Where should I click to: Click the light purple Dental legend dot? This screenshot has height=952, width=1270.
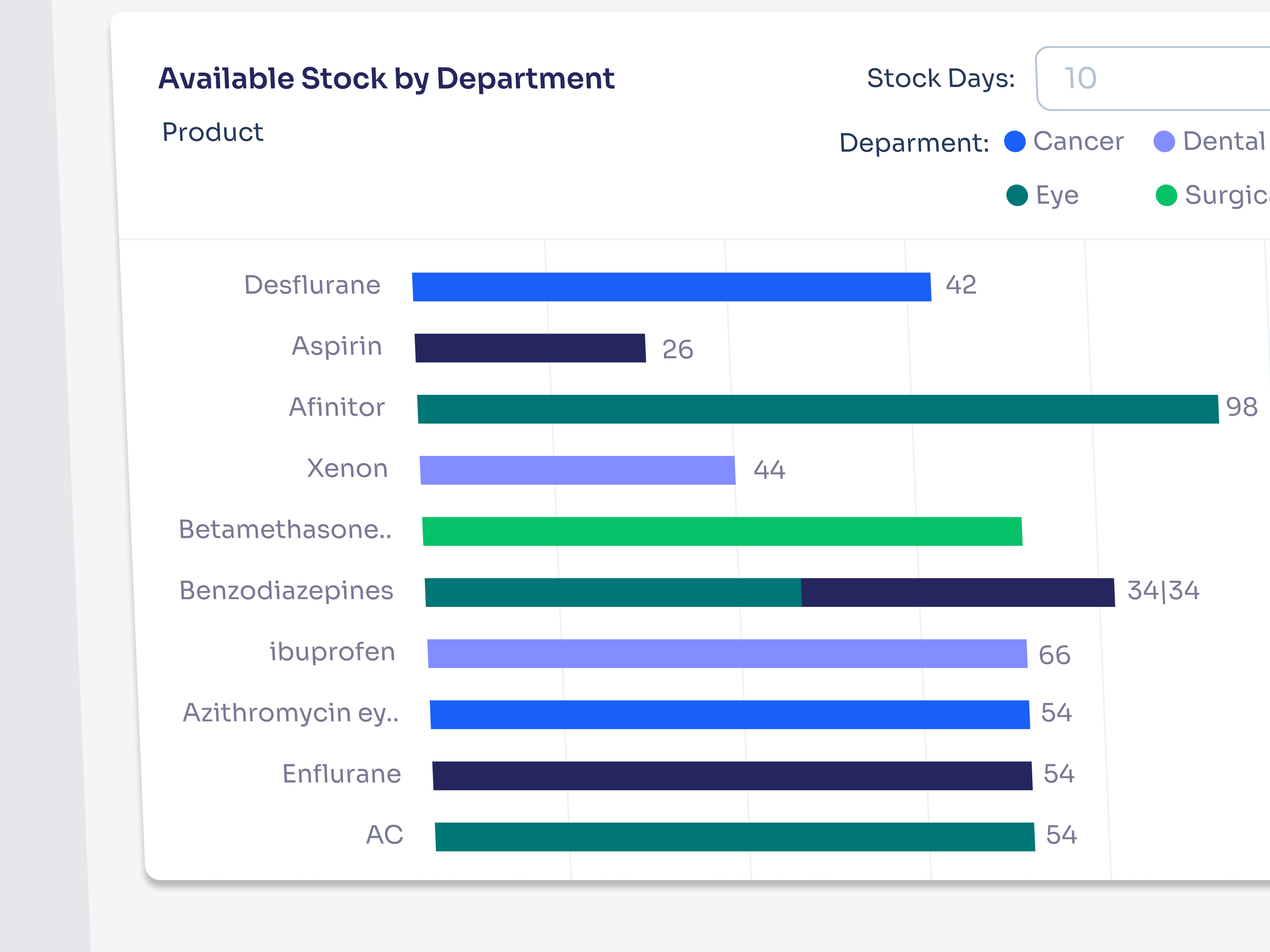pyautogui.click(x=1164, y=140)
